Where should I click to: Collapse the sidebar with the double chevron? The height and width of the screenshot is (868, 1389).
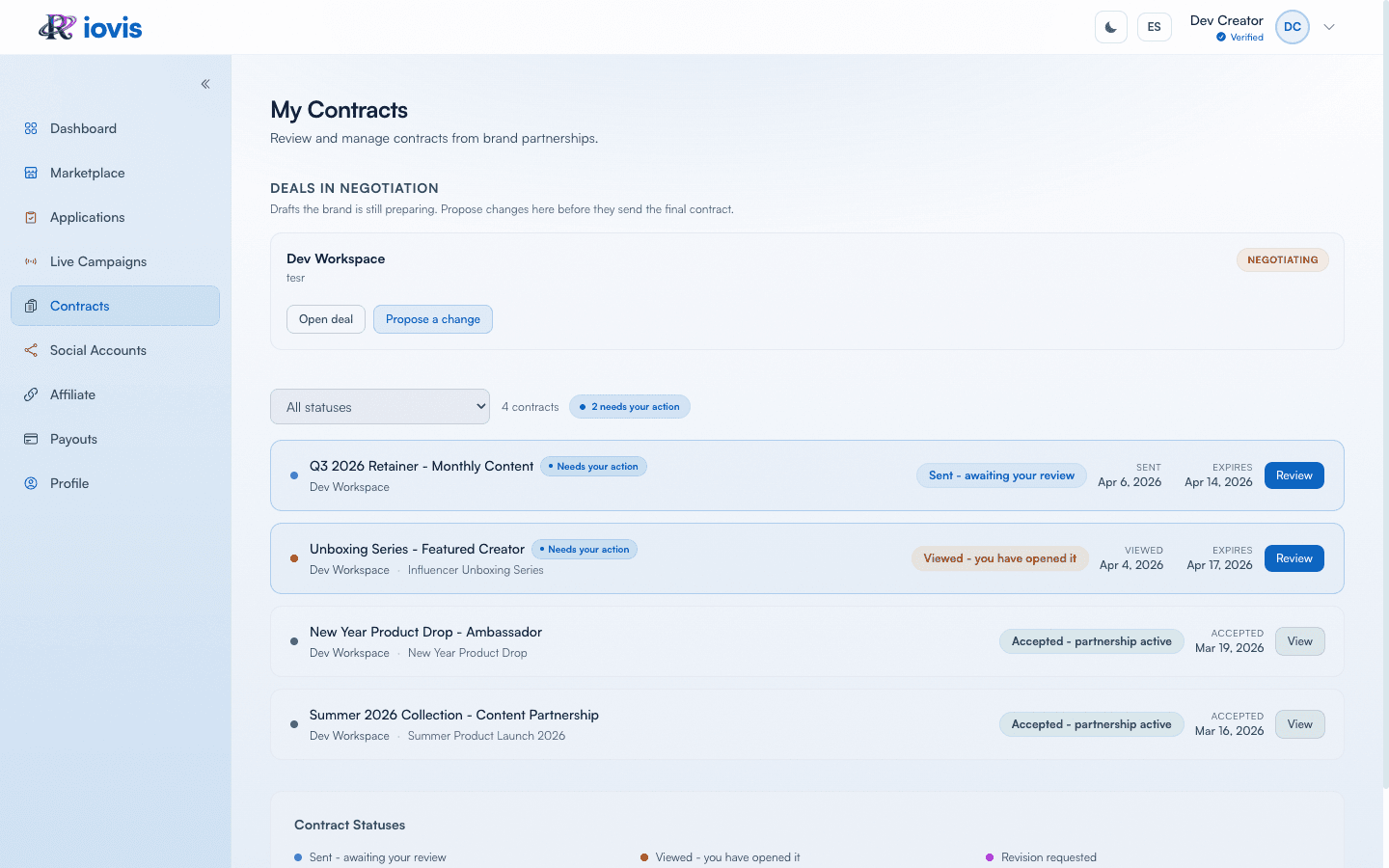tap(205, 84)
